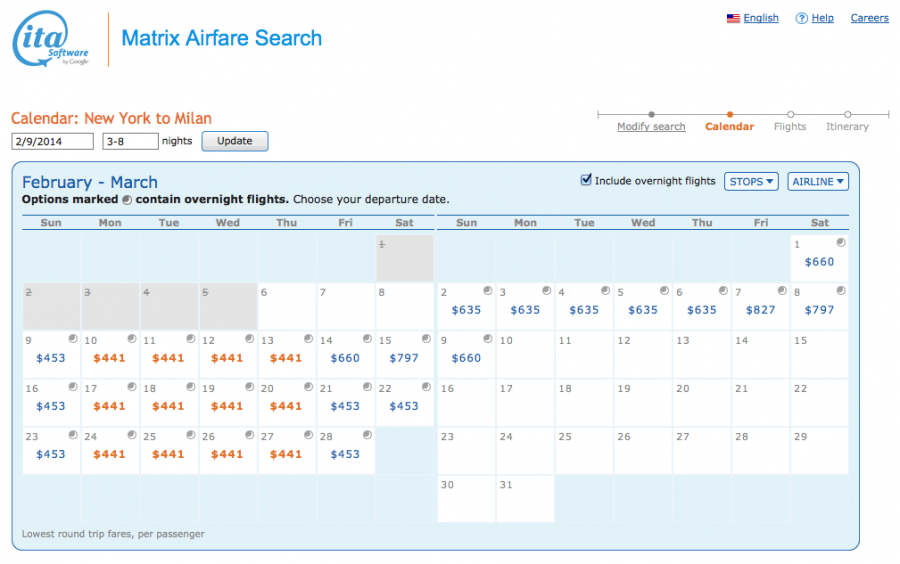
Task: Open the Careers link
Action: point(869,18)
